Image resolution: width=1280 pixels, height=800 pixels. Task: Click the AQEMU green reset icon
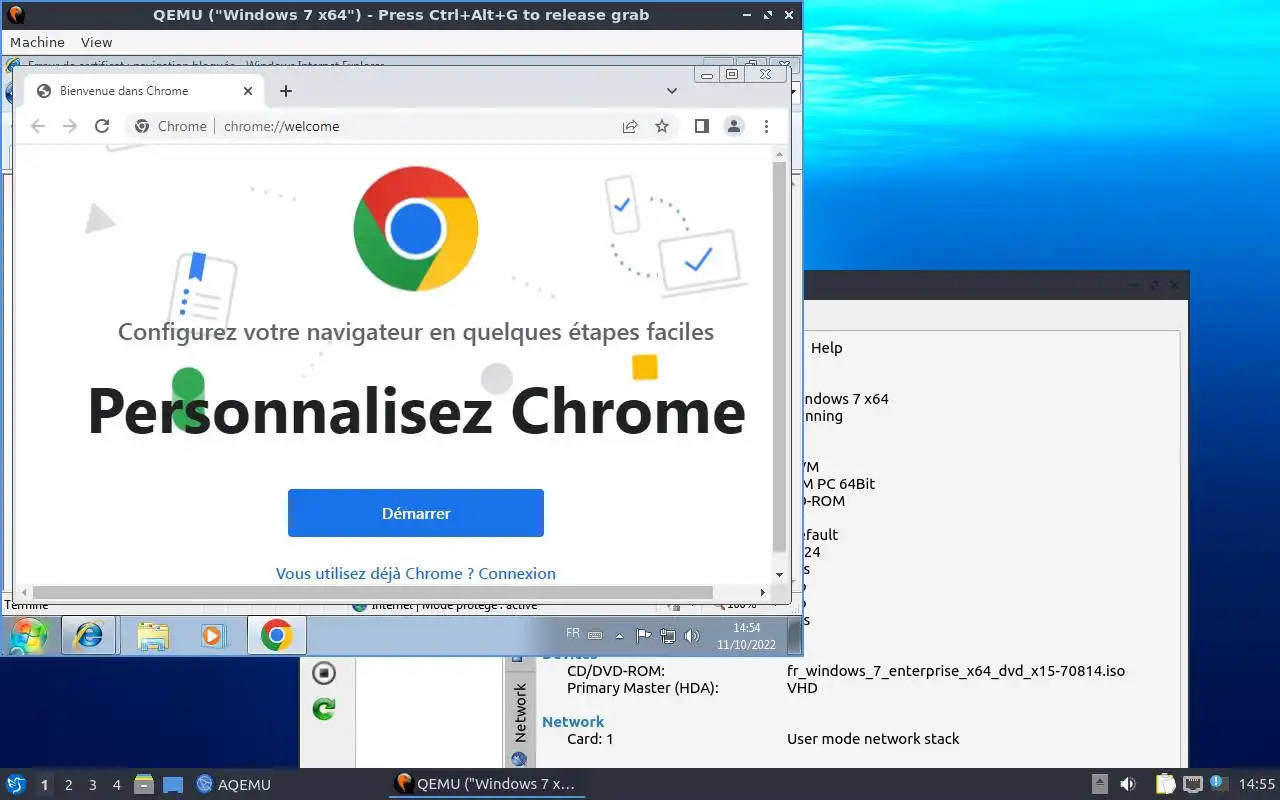tap(324, 709)
